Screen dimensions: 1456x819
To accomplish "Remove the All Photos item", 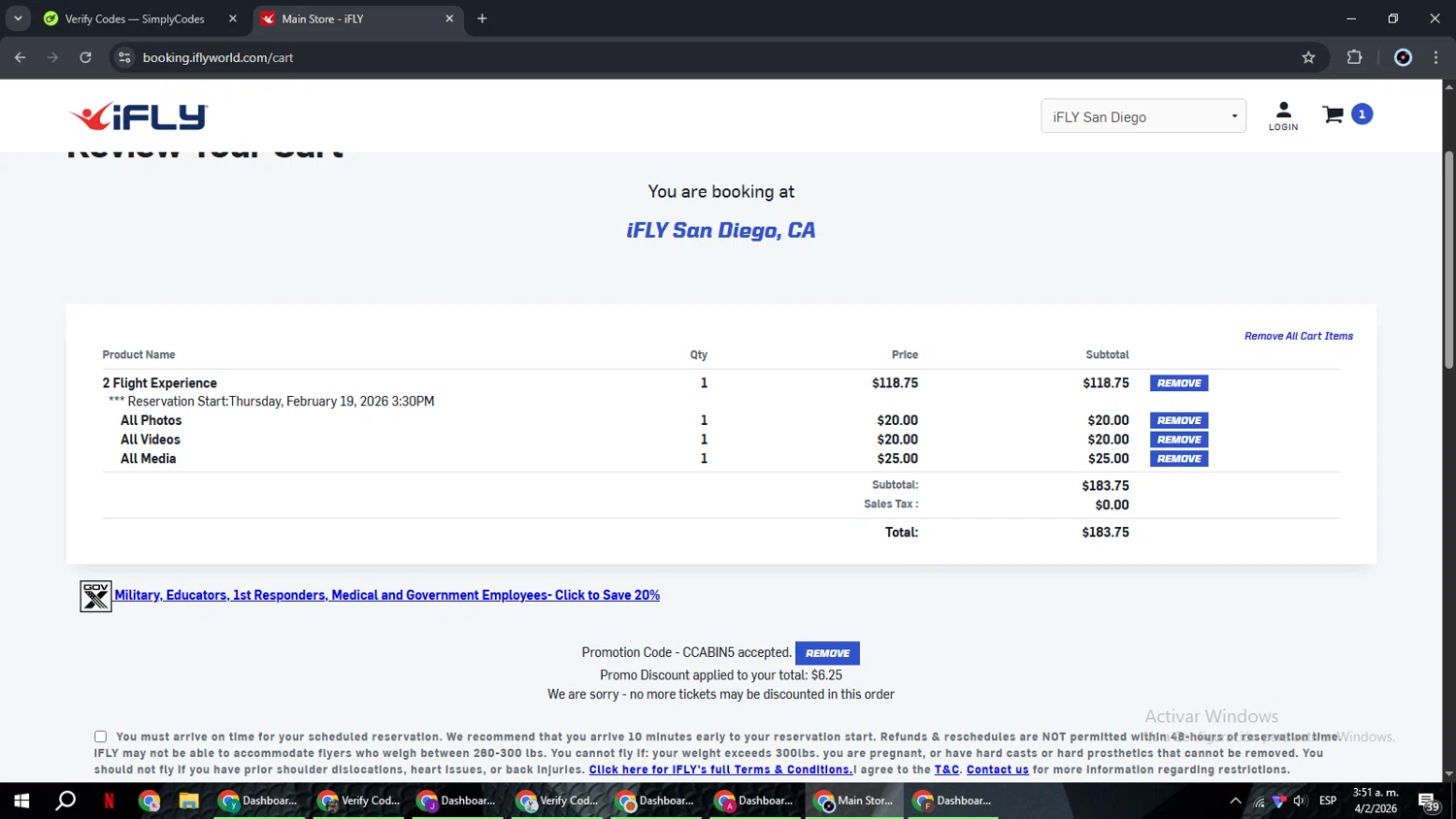I will click(x=1179, y=420).
